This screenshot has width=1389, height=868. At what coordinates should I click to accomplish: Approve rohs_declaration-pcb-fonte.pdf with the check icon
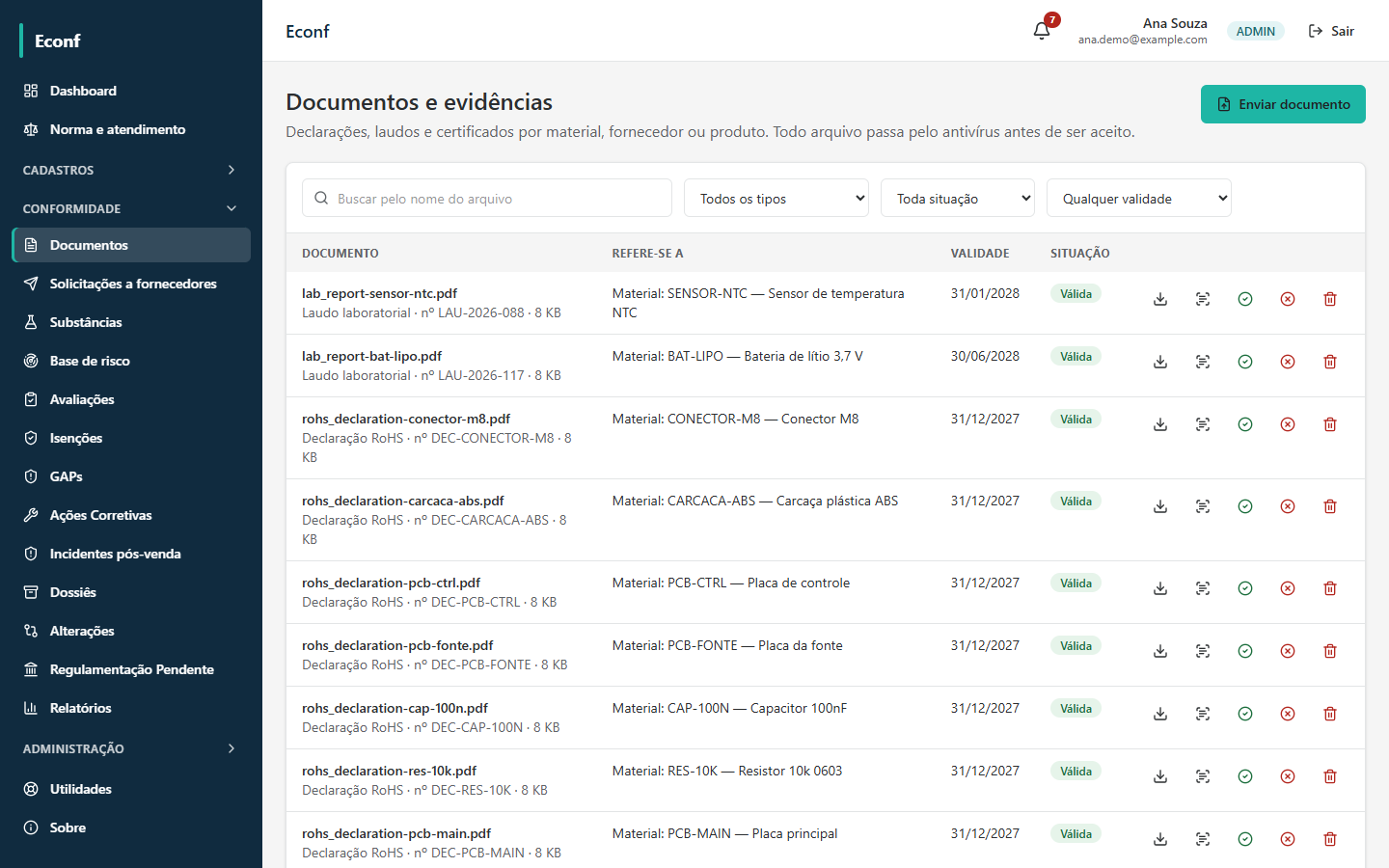[x=1245, y=651]
